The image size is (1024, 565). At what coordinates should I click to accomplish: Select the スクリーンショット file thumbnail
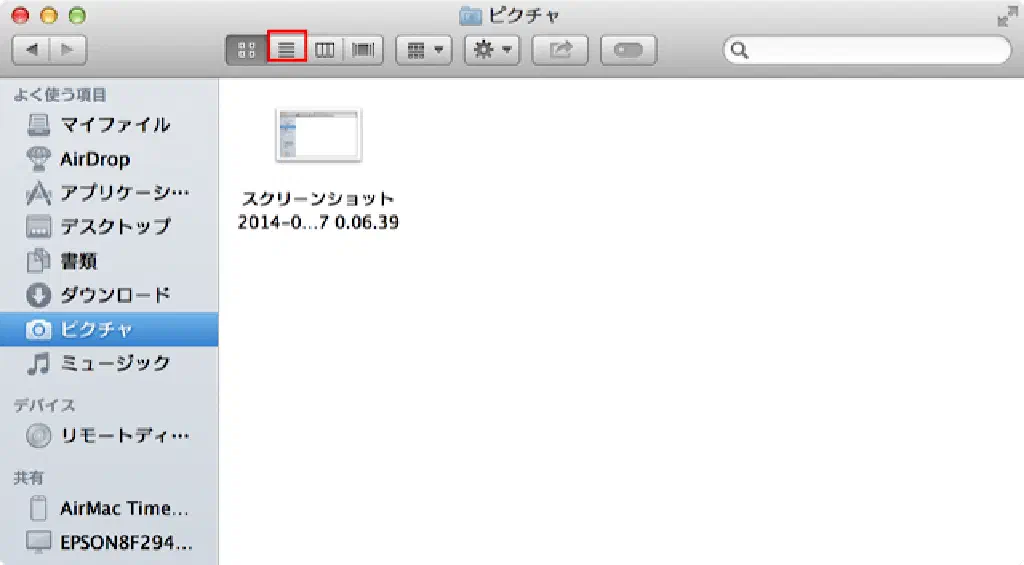pyautogui.click(x=318, y=135)
